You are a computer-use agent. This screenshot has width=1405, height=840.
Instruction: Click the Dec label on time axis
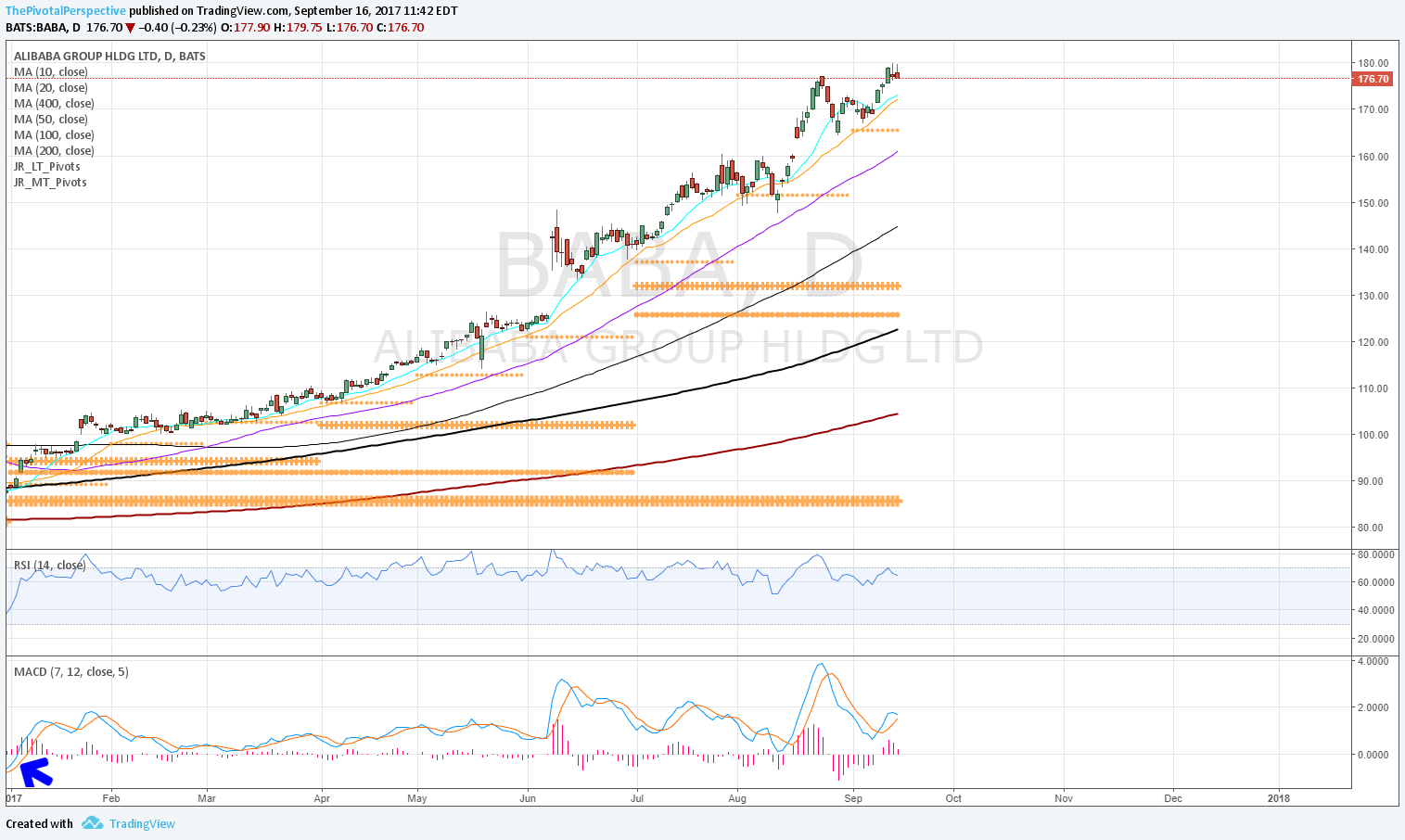(1173, 798)
